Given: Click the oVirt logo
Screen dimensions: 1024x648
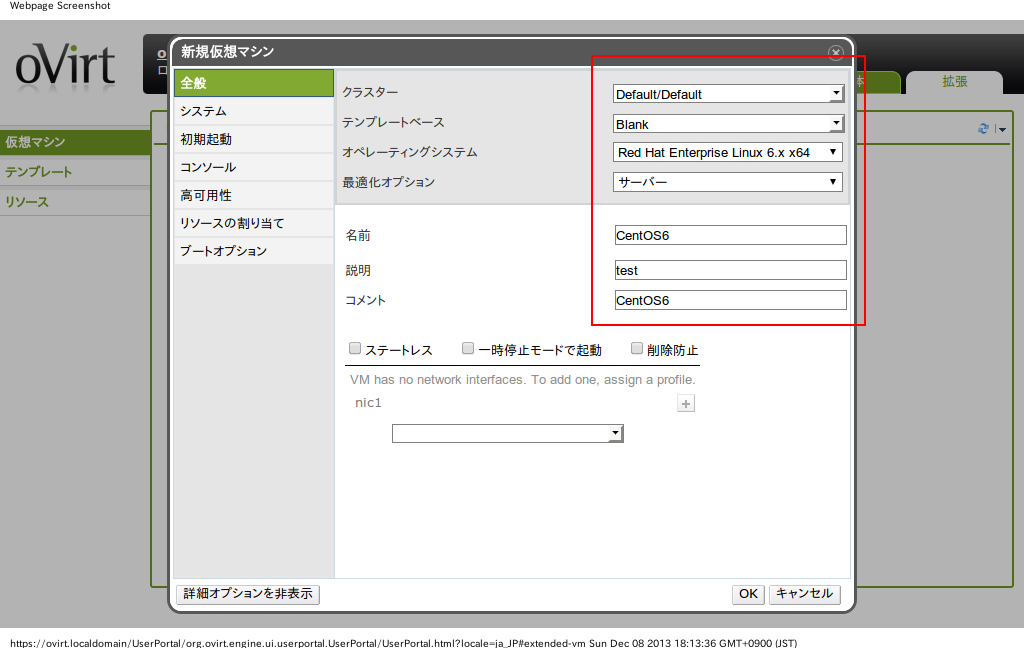Looking at the screenshot, I should click(x=65, y=66).
